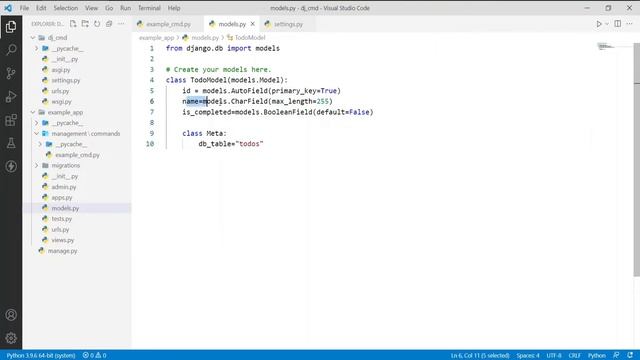Click the Refresh Explorer icon
The width and height of the screenshot is (640, 360).
97,24
